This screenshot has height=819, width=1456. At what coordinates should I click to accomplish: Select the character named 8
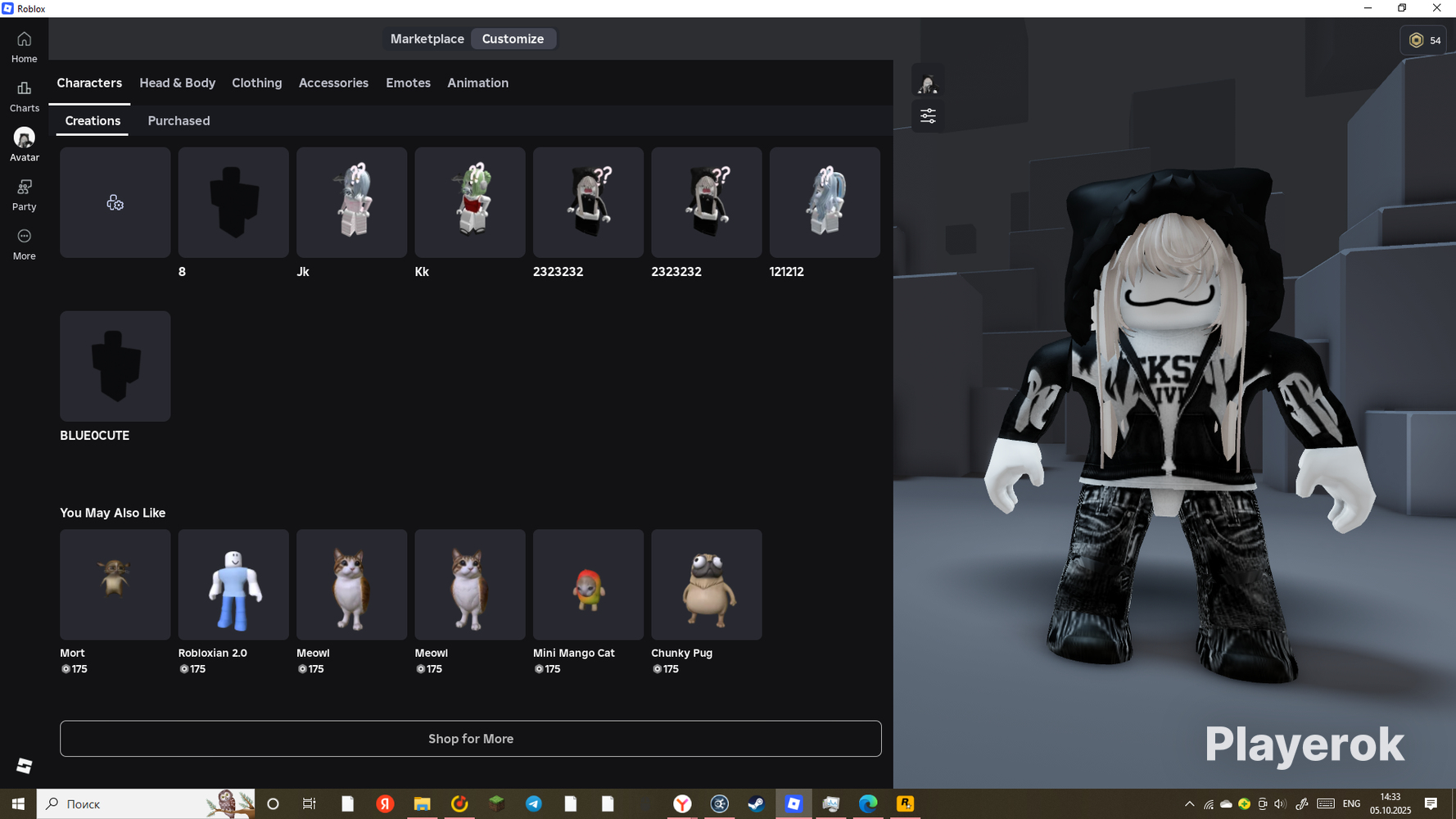pos(233,202)
